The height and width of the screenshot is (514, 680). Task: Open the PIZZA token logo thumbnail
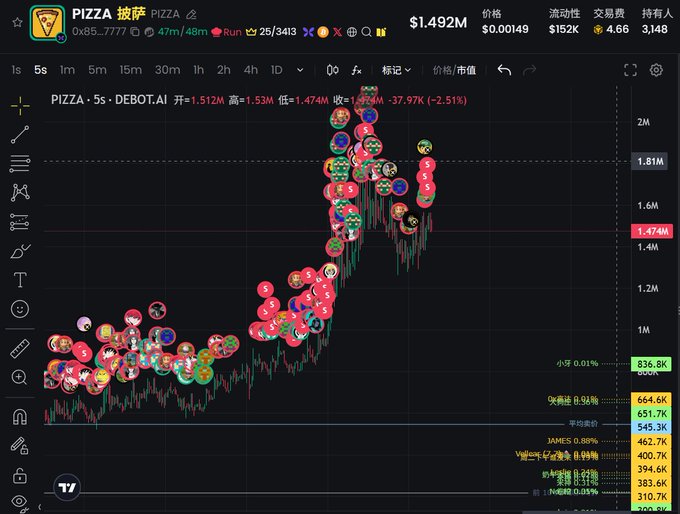coord(47,23)
